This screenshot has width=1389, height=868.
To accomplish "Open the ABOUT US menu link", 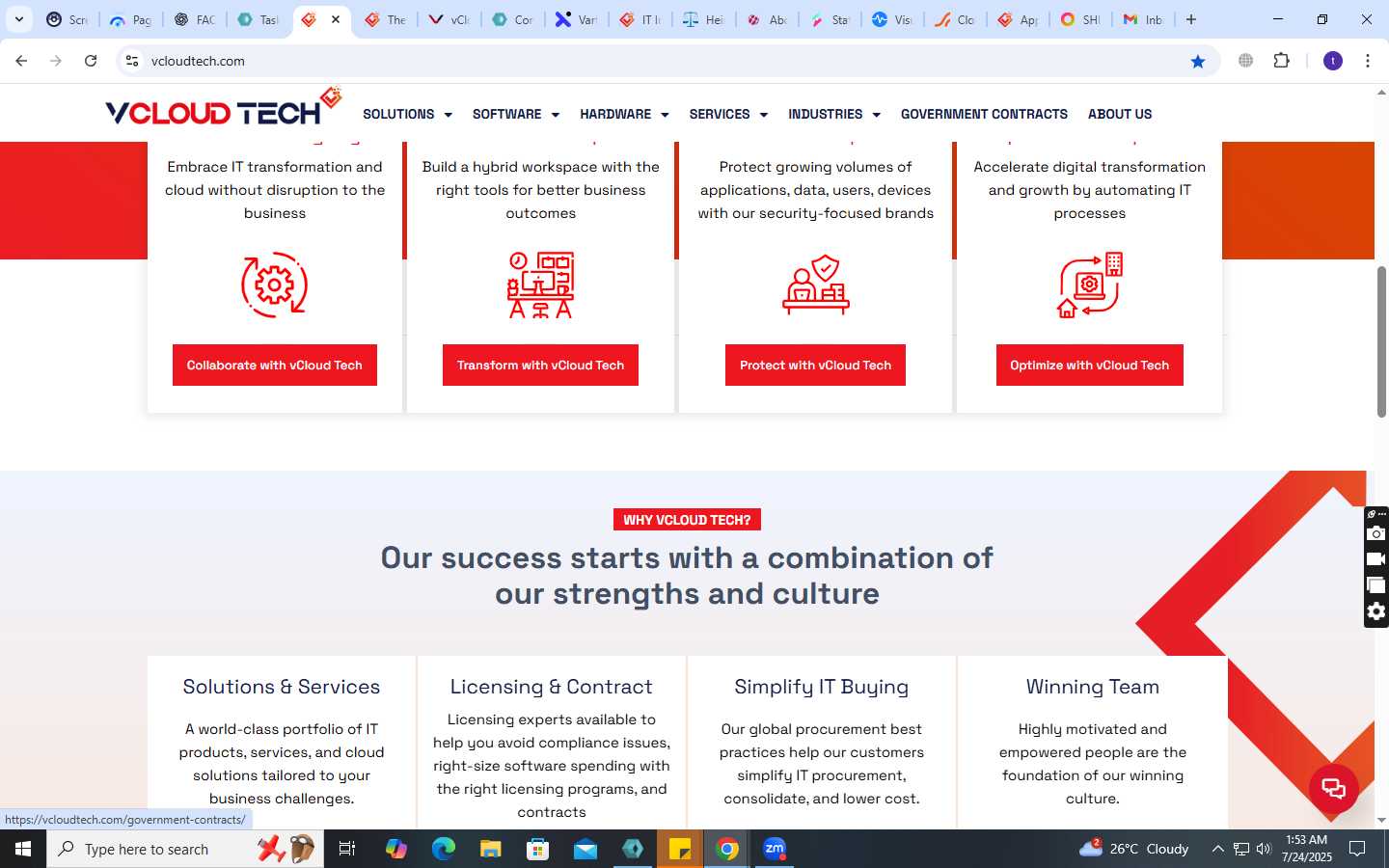I will [1120, 114].
